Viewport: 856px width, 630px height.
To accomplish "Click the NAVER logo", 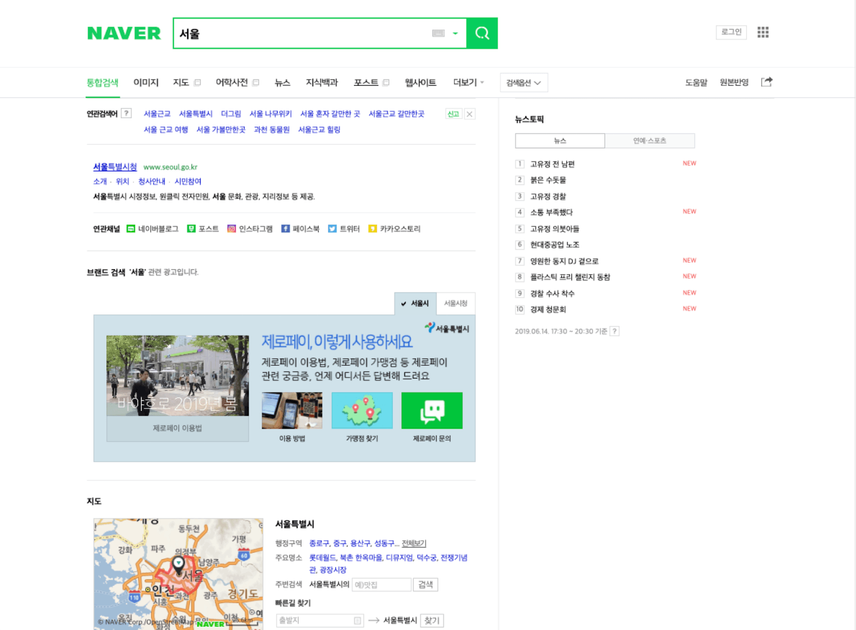I will point(124,33).
